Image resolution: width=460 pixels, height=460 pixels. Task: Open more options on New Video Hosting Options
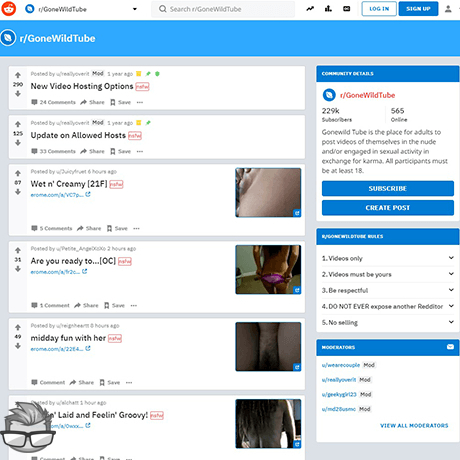(140, 102)
